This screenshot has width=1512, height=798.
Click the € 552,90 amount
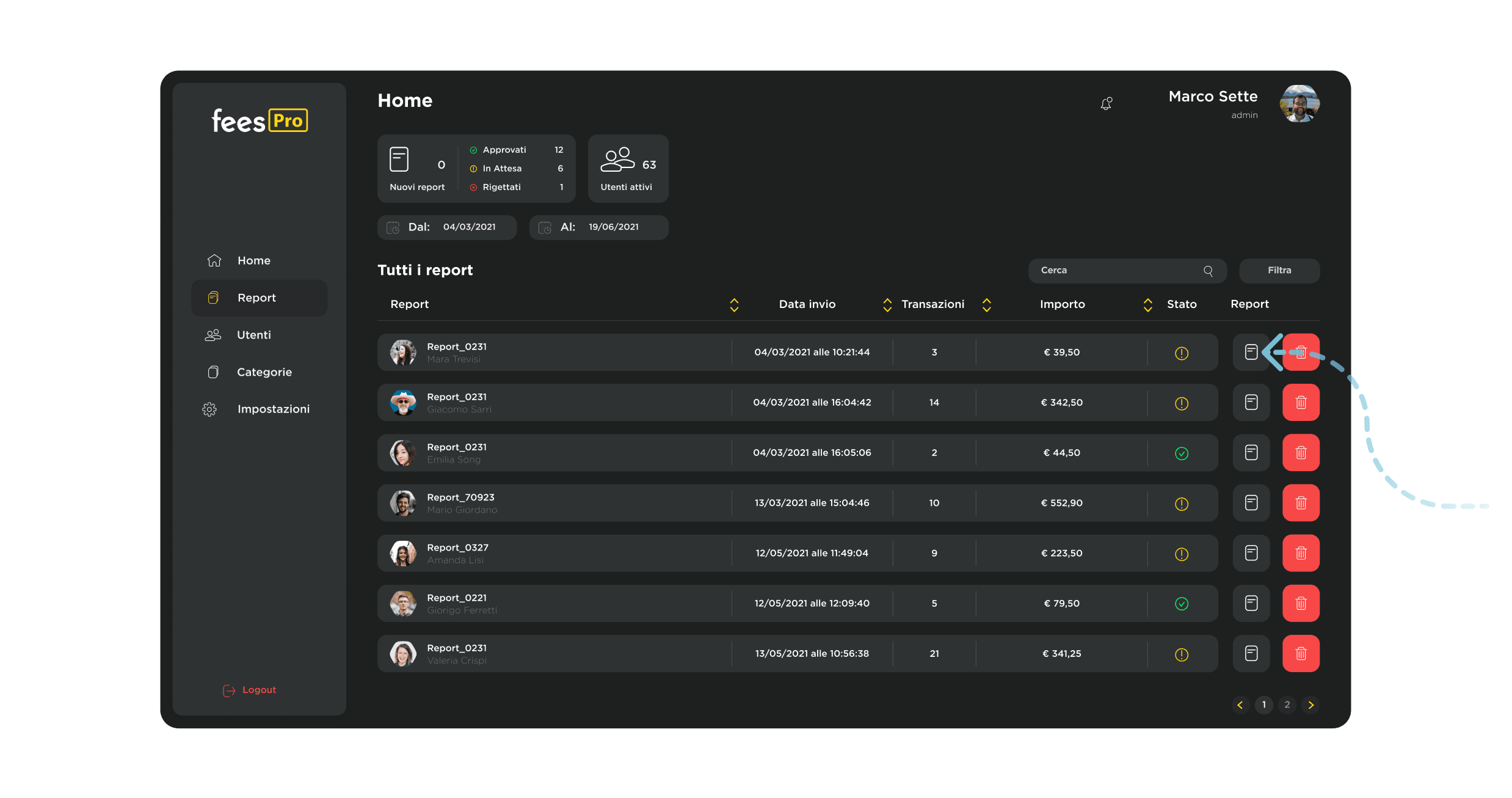[x=1062, y=503]
